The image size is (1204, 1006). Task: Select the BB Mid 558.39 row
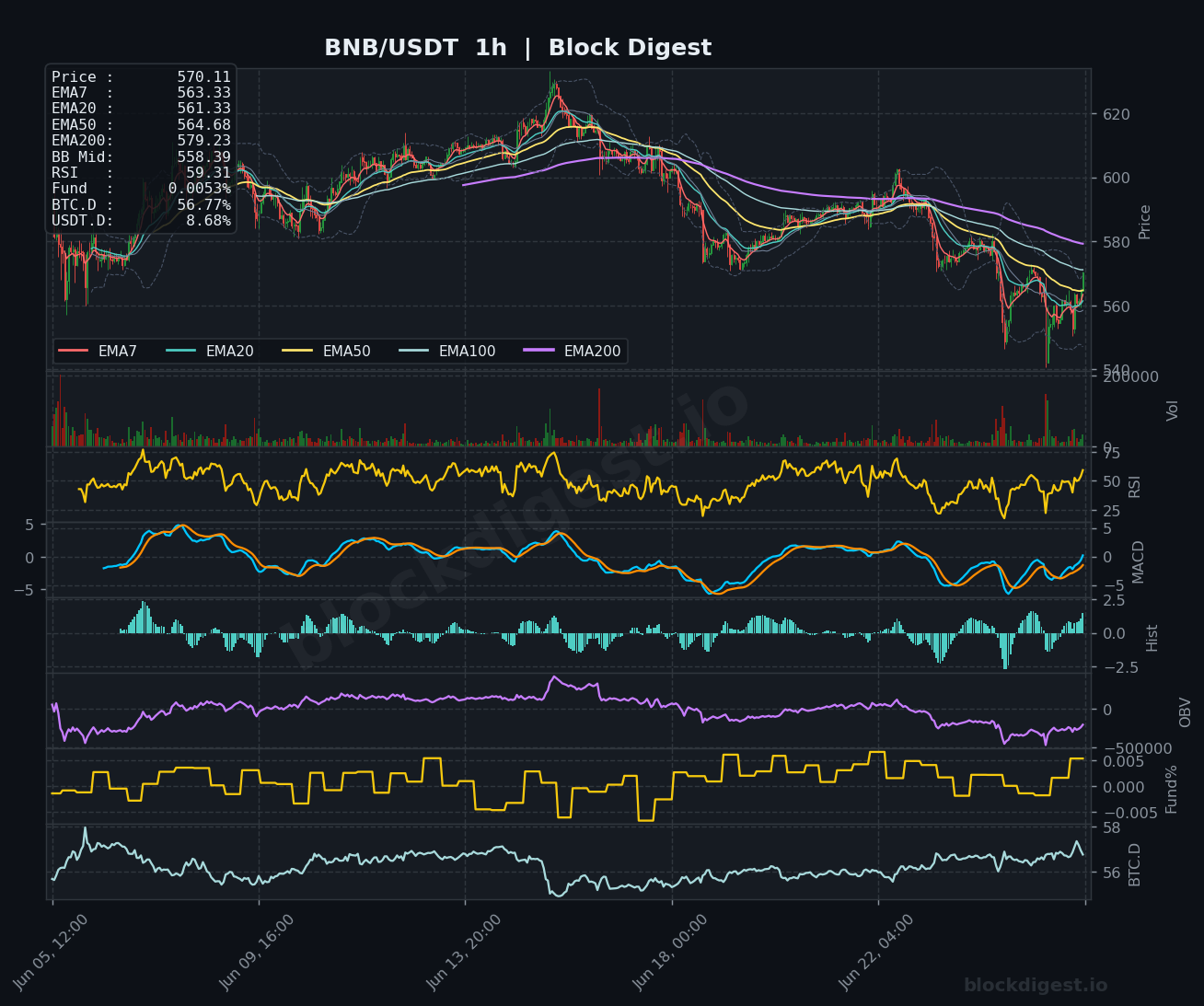(x=141, y=157)
